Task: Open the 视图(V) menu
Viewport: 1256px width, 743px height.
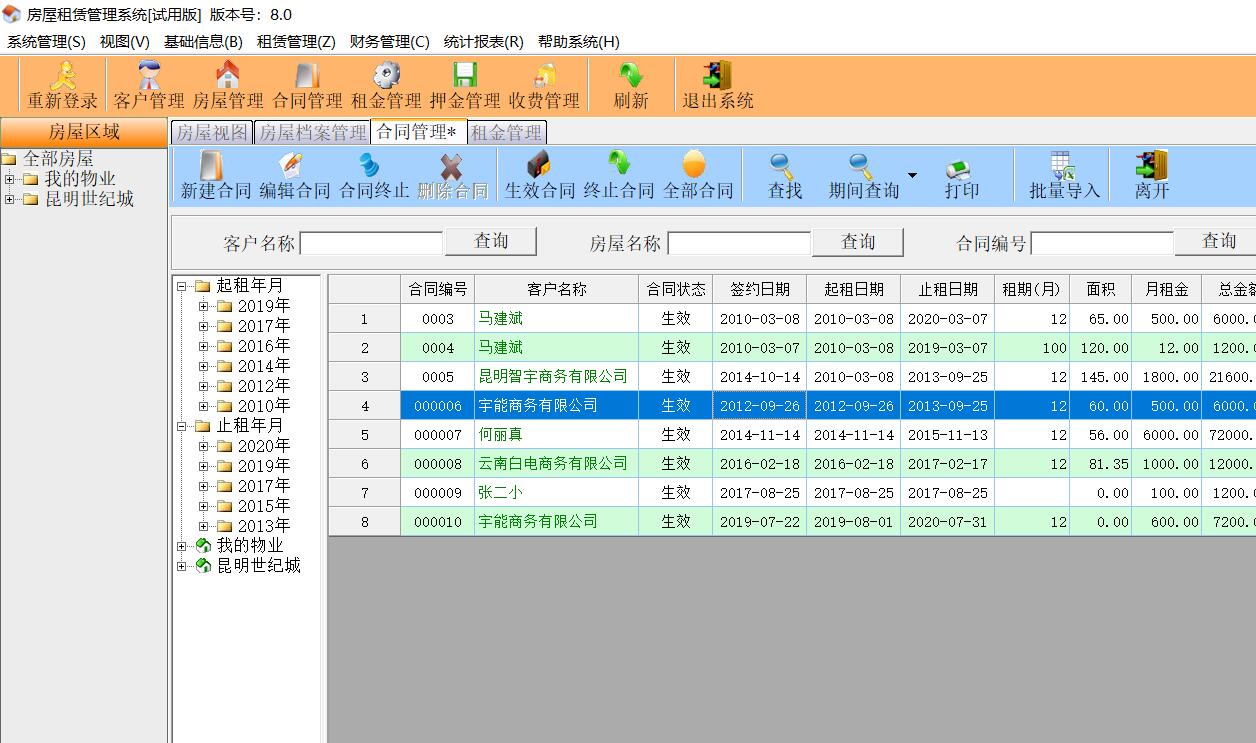Action: tap(124, 41)
